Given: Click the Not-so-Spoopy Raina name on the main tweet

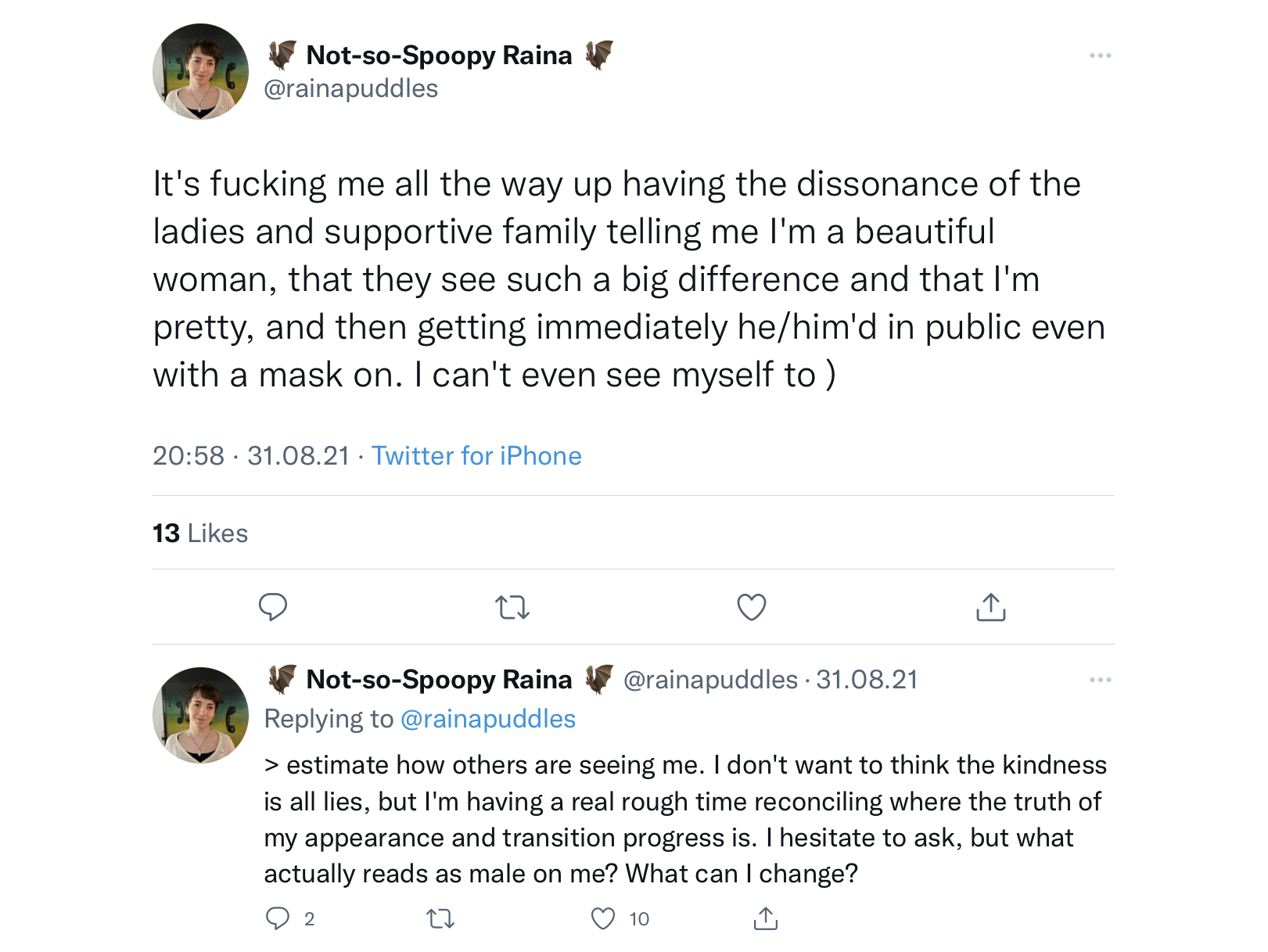Looking at the screenshot, I should tap(440, 55).
